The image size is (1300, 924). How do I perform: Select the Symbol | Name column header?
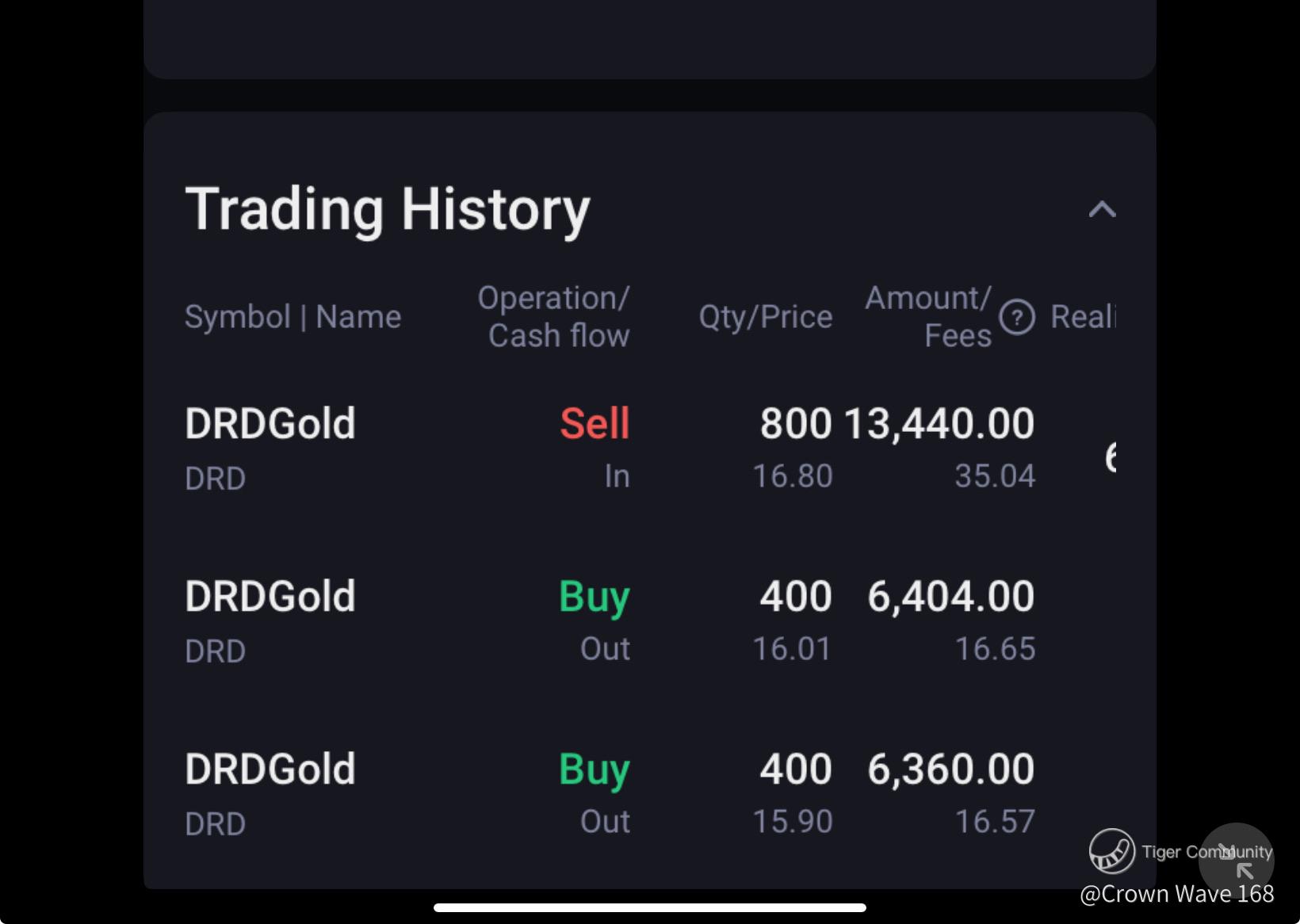(x=292, y=317)
